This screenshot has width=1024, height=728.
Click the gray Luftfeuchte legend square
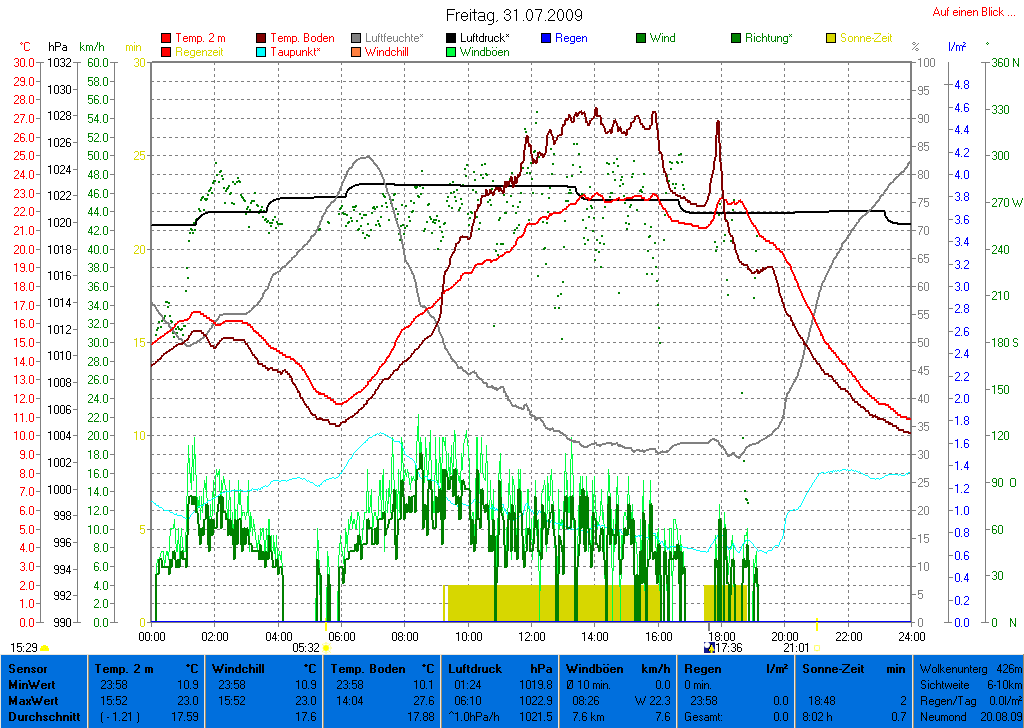click(x=357, y=38)
